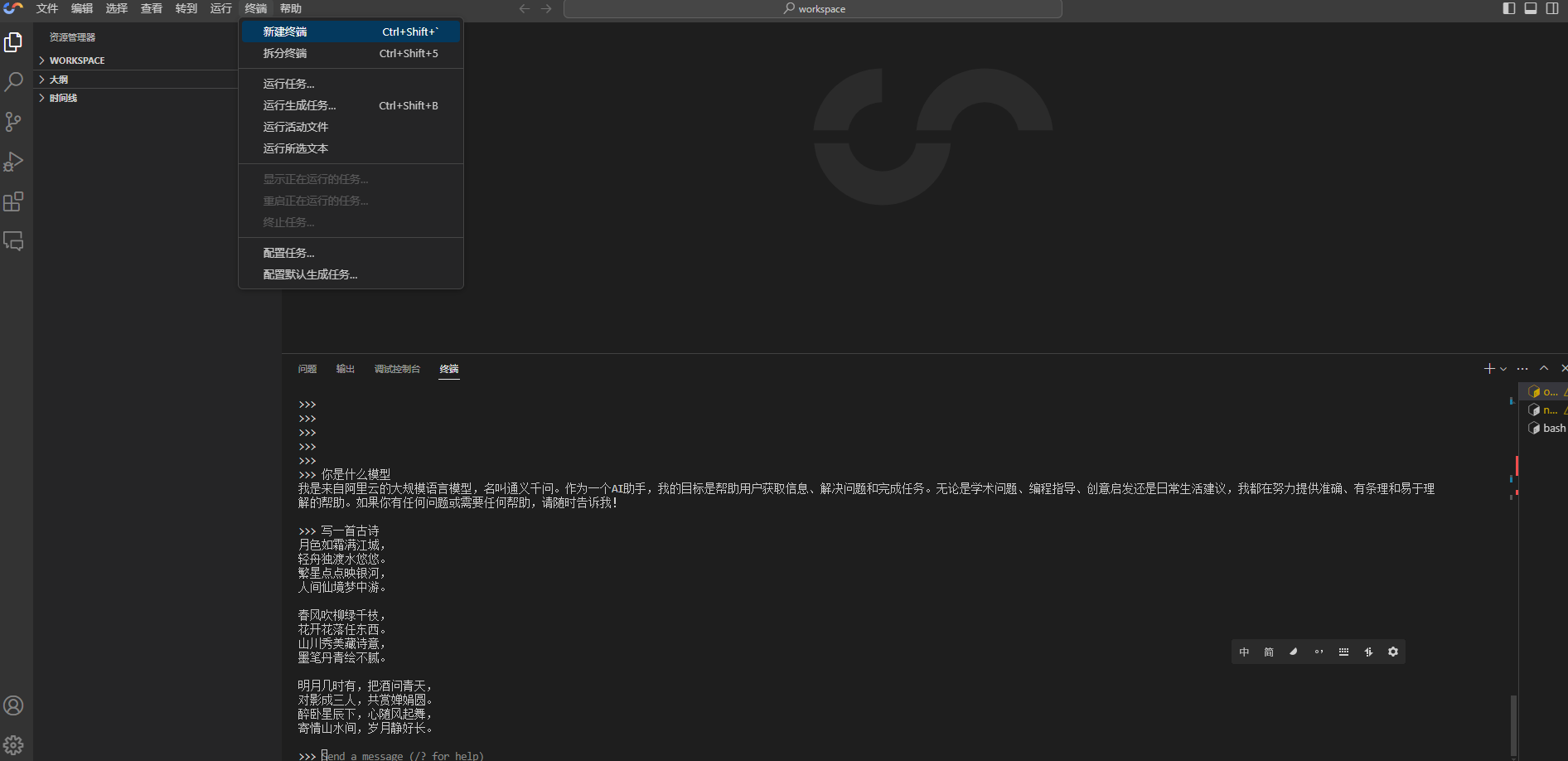Click the navigate back arrow in title bar
The width and height of the screenshot is (1568, 761).
tap(525, 8)
